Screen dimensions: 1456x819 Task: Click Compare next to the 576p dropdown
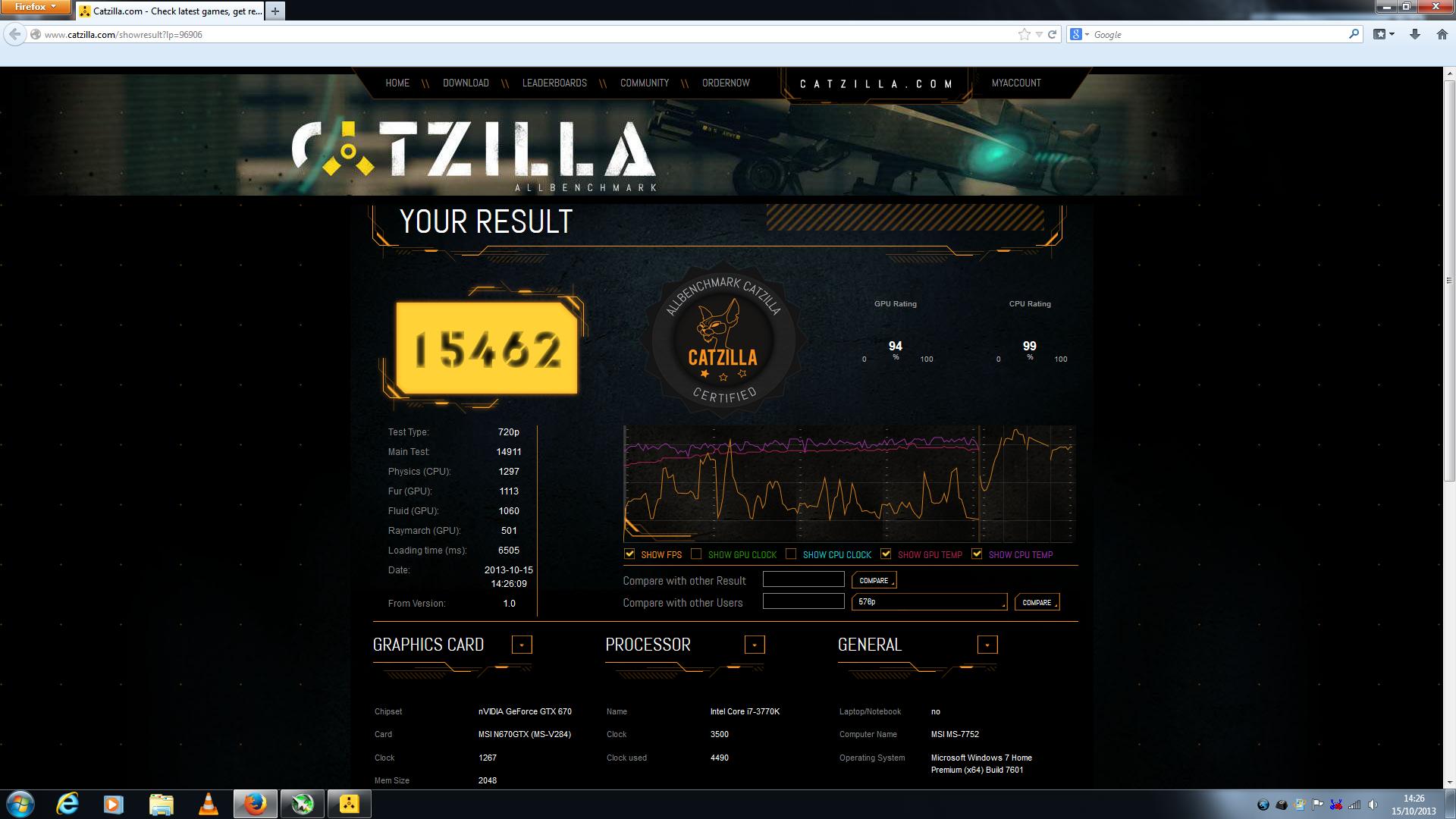tap(1037, 602)
